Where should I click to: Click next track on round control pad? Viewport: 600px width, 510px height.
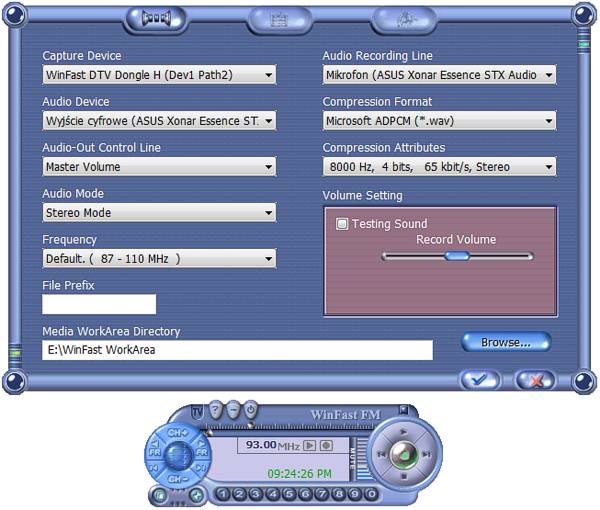coord(427,455)
